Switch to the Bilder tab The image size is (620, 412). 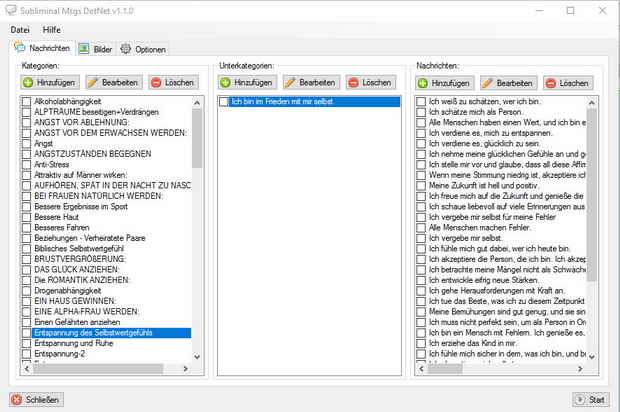point(95,49)
